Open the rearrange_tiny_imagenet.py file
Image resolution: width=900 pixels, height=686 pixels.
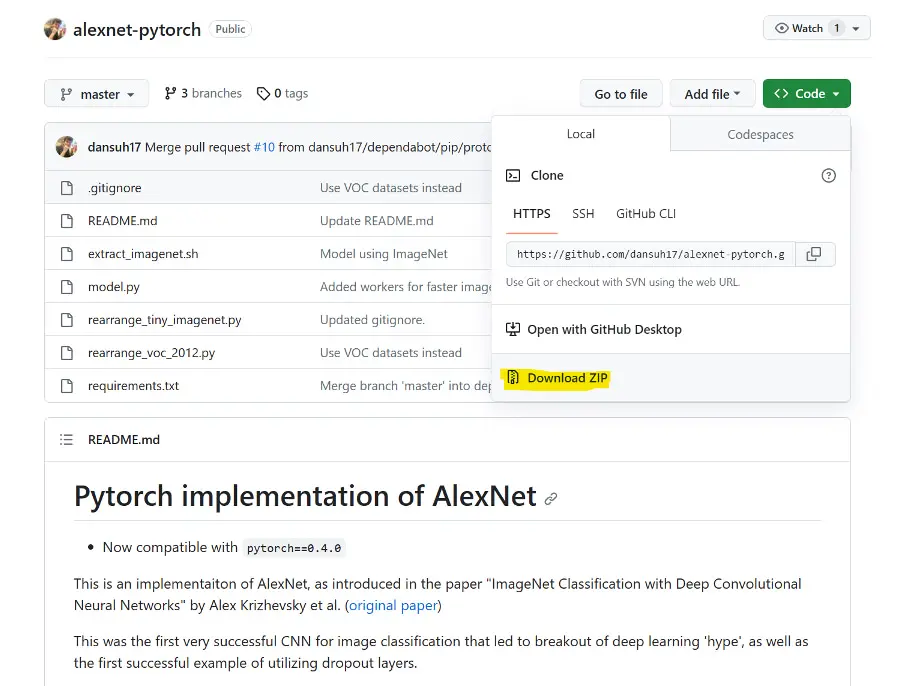(164, 320)
